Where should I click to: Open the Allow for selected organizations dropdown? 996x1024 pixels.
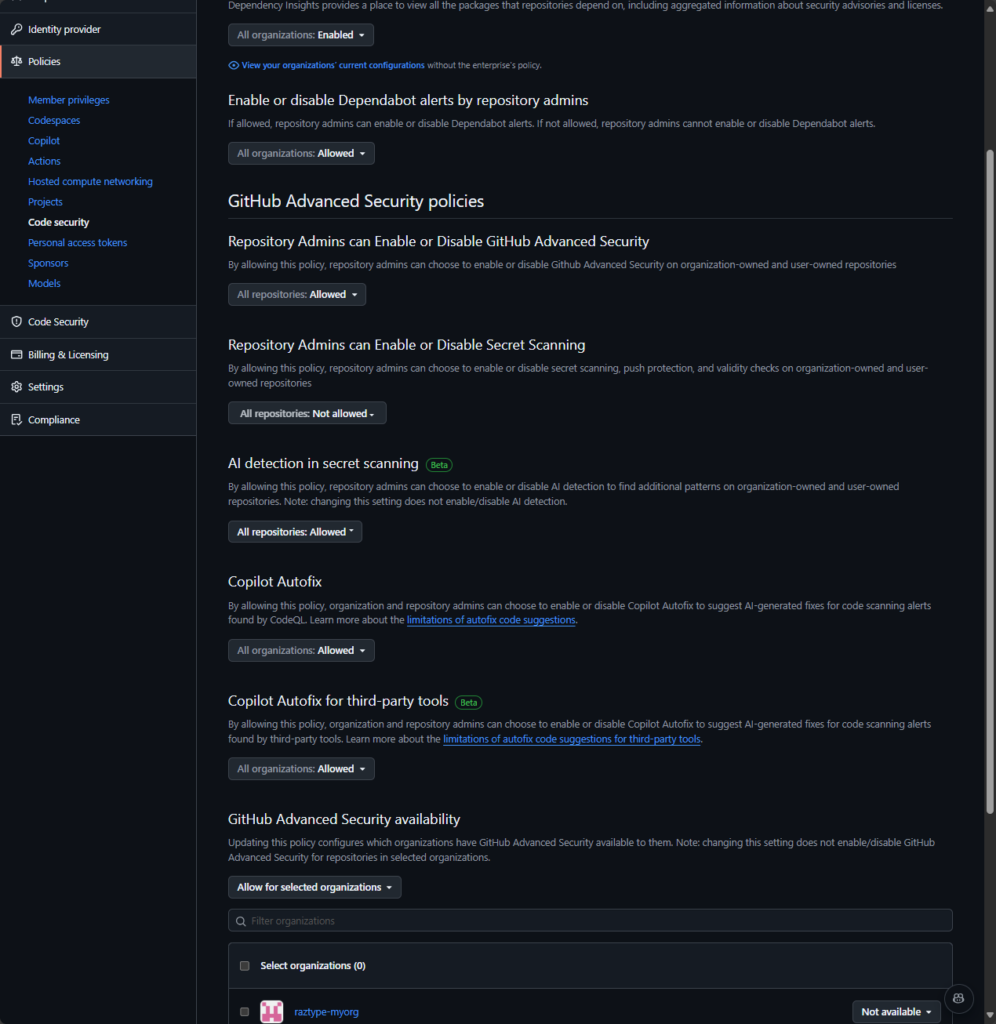(x=314, y=887)
